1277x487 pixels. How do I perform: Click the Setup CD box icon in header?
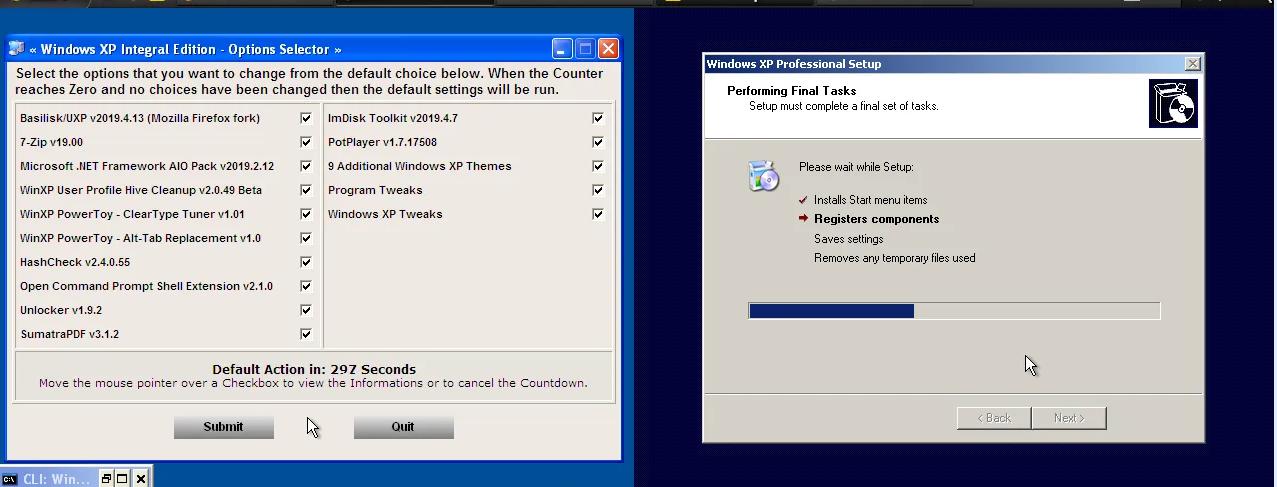(x=1173, y=104)
